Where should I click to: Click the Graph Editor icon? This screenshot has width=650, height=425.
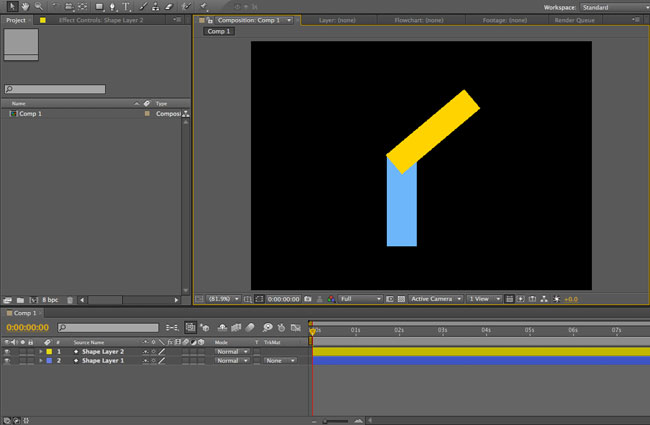296,328
